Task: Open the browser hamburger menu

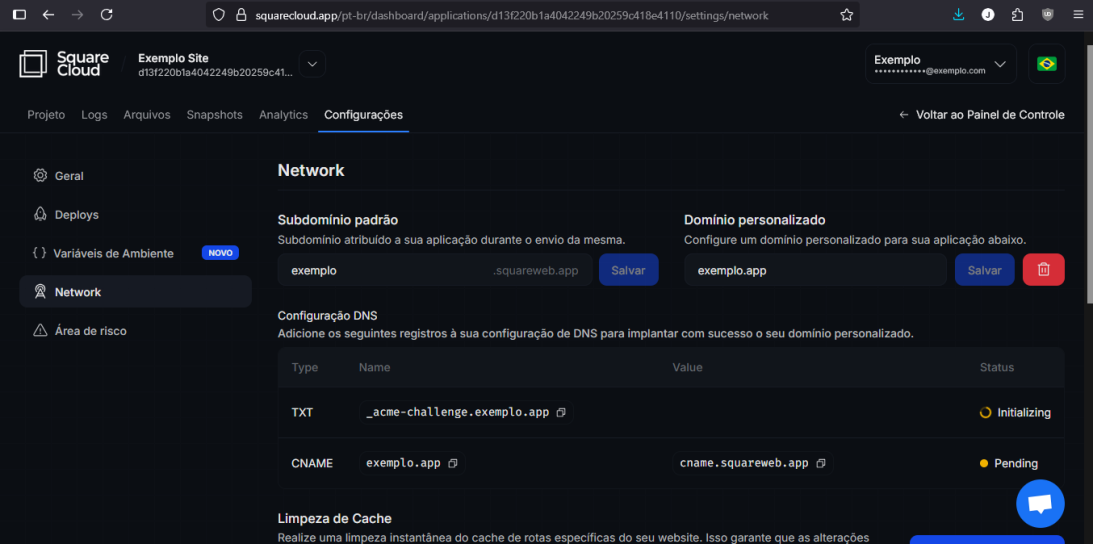Action: click(1078, 15)
